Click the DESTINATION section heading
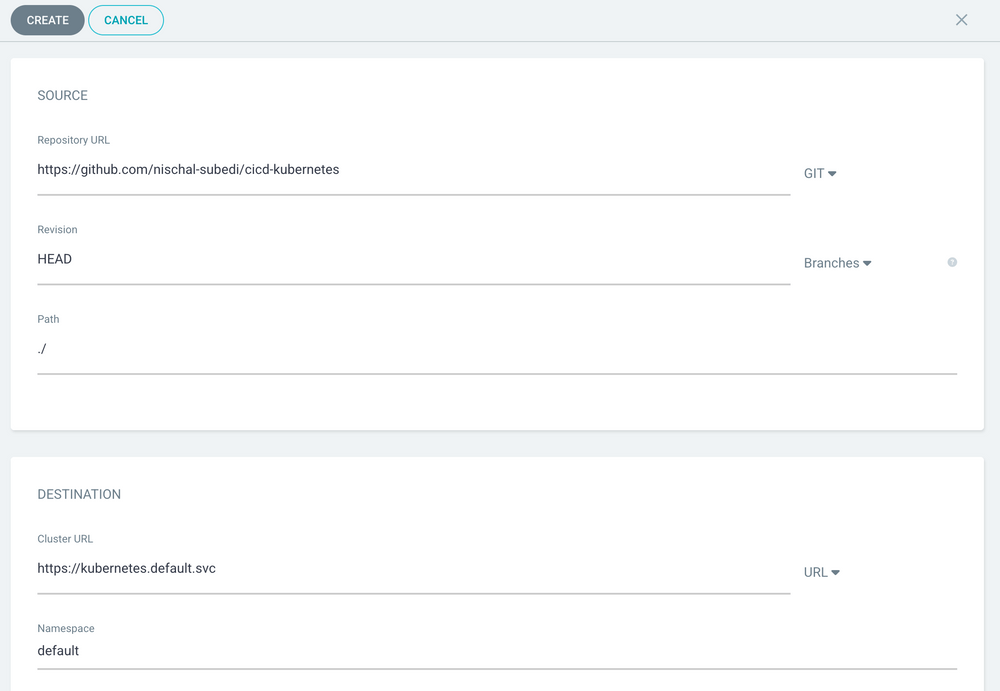 coord(79,494)
